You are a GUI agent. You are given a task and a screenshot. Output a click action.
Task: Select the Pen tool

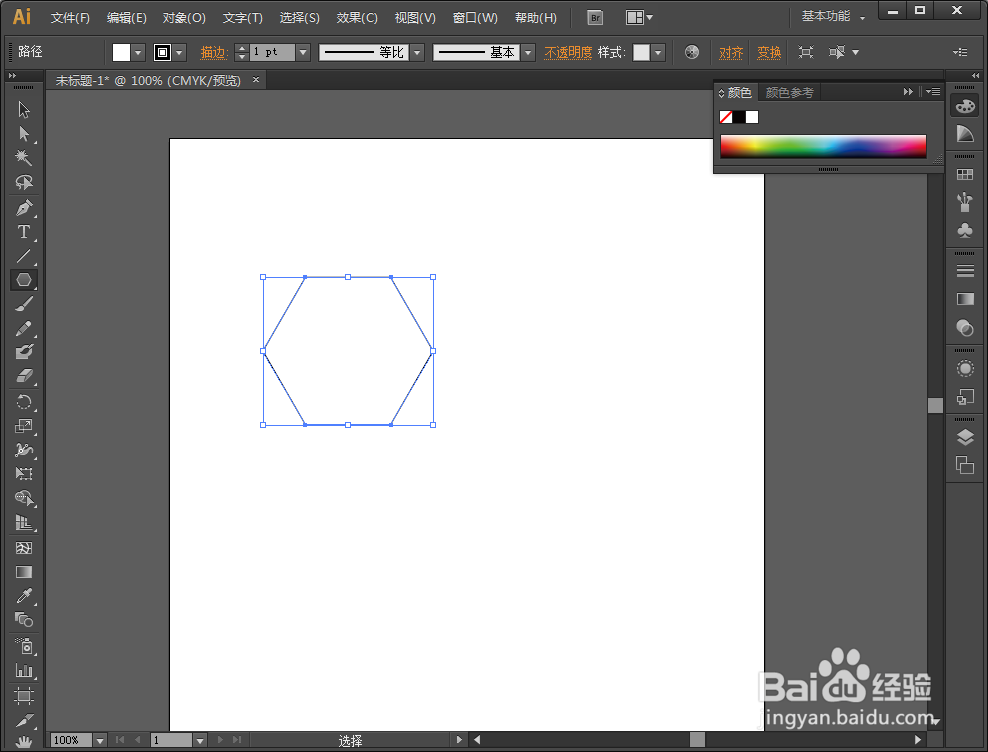pyautogui.click(x=24, y=207)
